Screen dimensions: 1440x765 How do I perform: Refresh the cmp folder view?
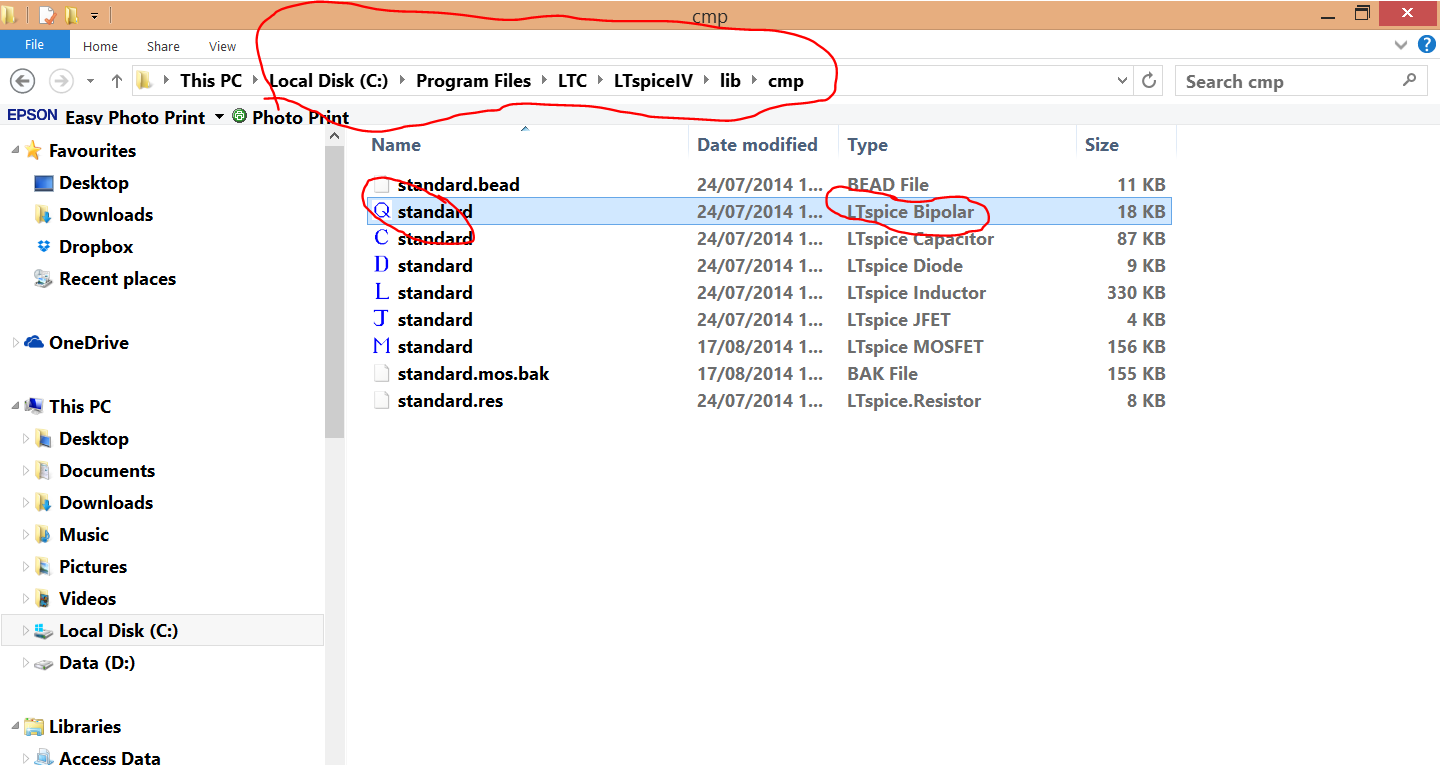click(1149, 81)
